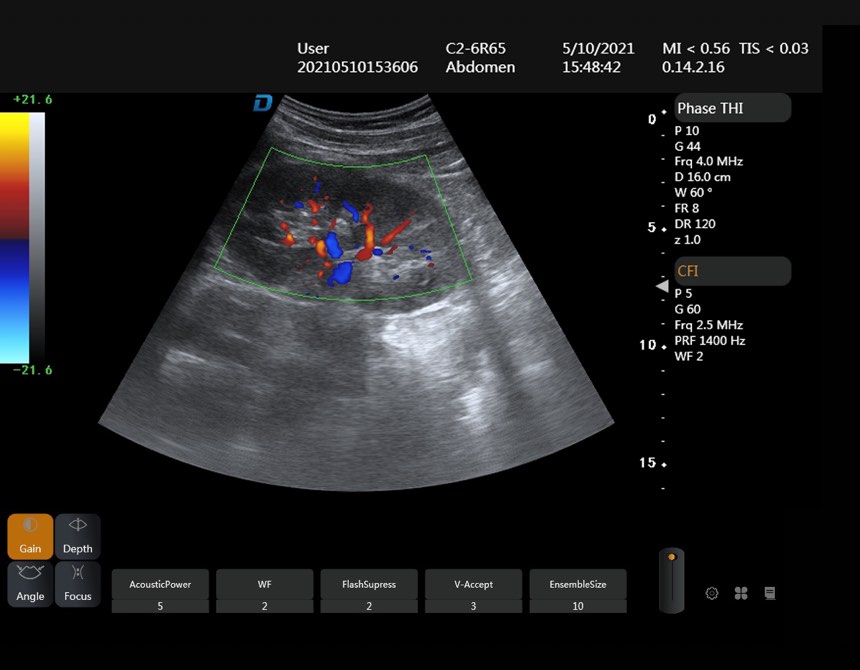Click the focus position triangle marker
860x670 pixels.
(663, 286)
